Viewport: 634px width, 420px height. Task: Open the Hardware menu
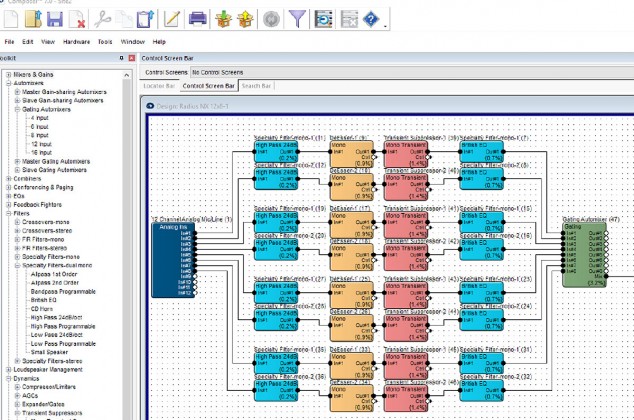[x=76, y=42]
